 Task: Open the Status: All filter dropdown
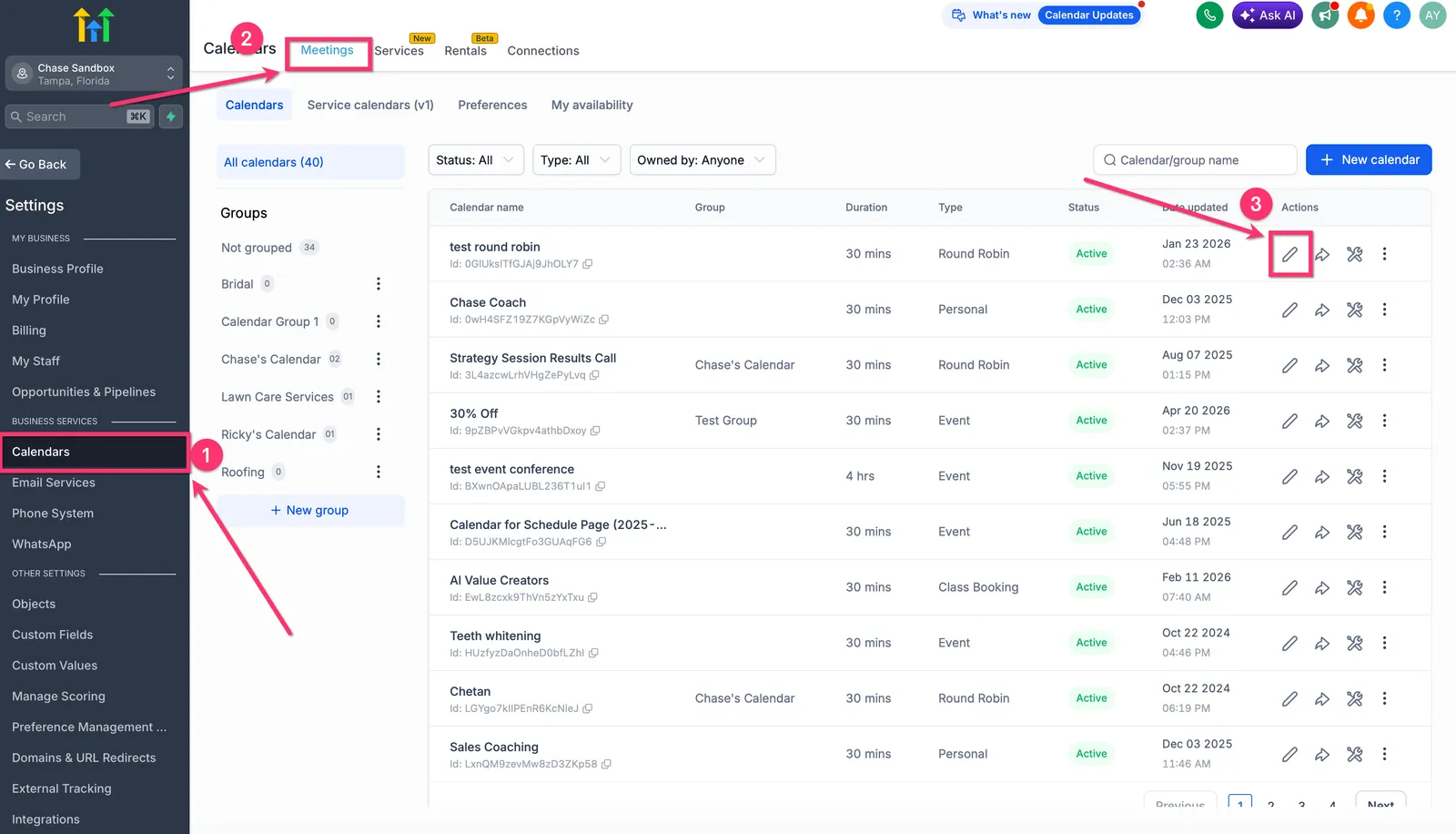(x=476, y=160)
